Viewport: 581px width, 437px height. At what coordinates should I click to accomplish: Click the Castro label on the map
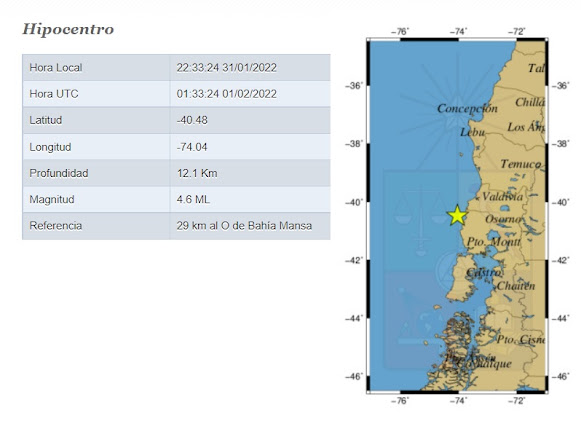click(483, 272)
